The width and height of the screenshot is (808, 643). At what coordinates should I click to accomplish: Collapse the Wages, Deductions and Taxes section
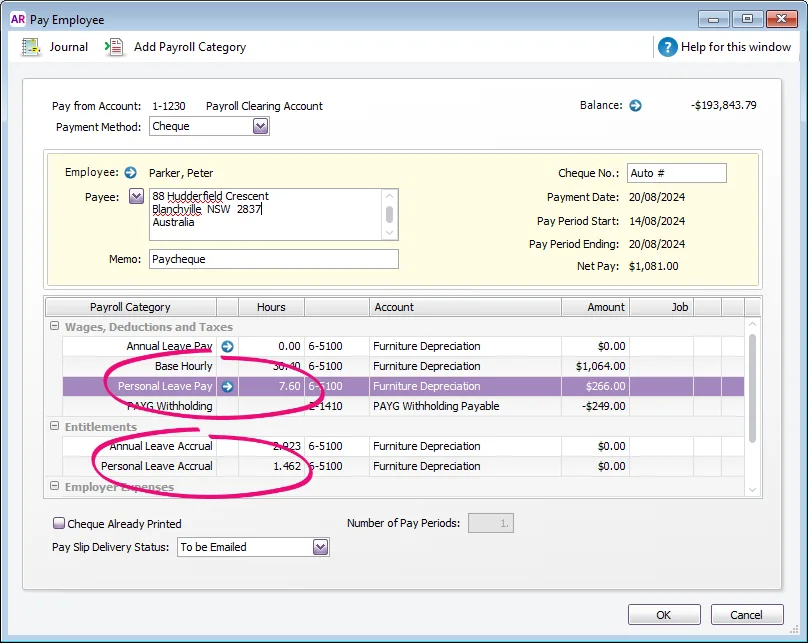(x=54, y=326)
